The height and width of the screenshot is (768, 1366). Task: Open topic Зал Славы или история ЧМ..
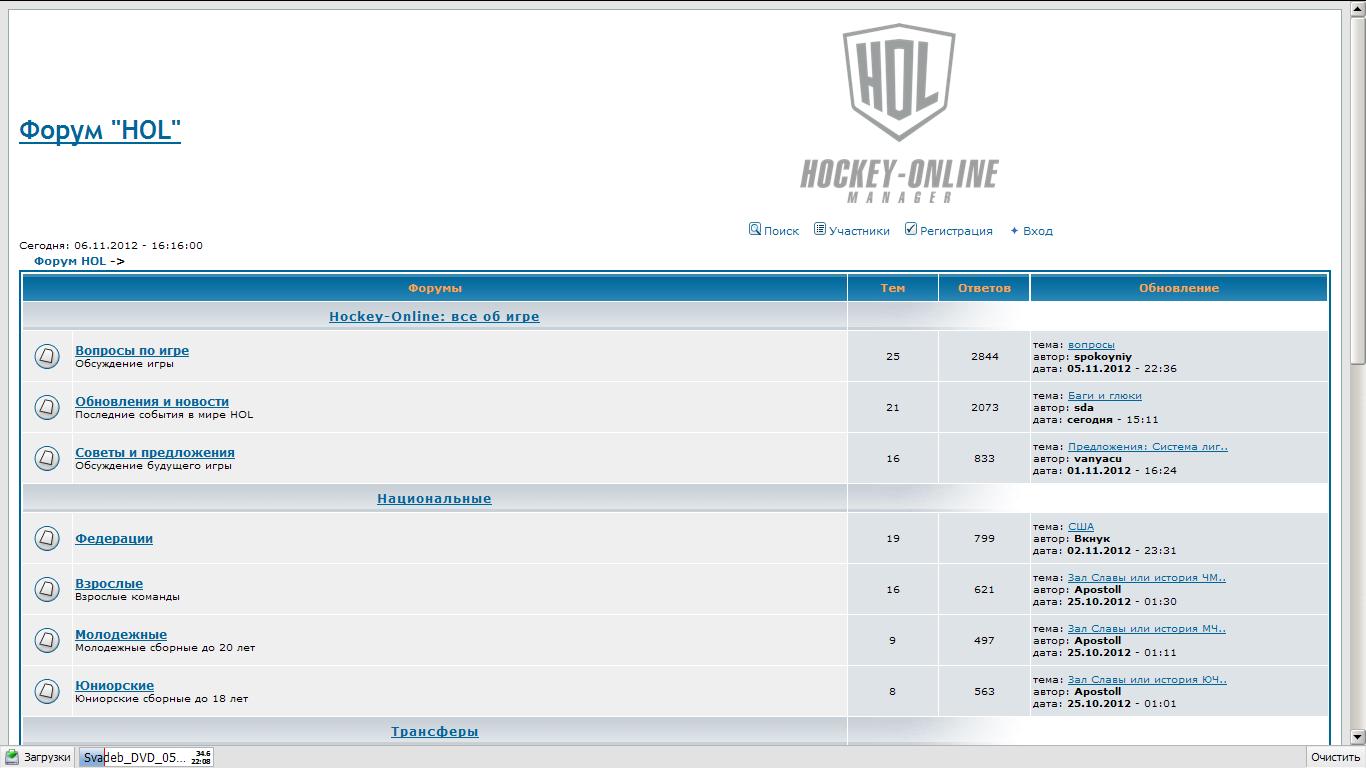[1147, 577]
